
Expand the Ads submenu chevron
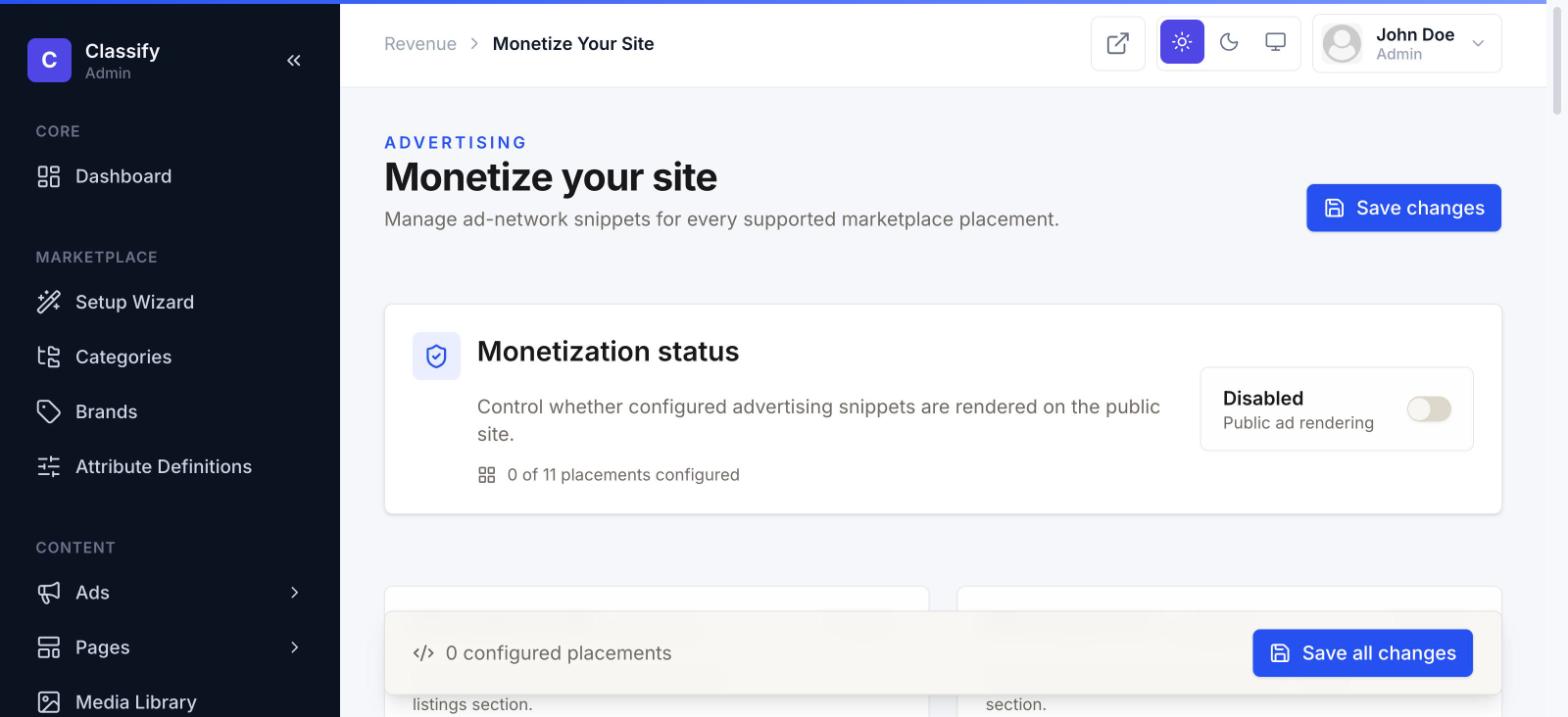294,593
